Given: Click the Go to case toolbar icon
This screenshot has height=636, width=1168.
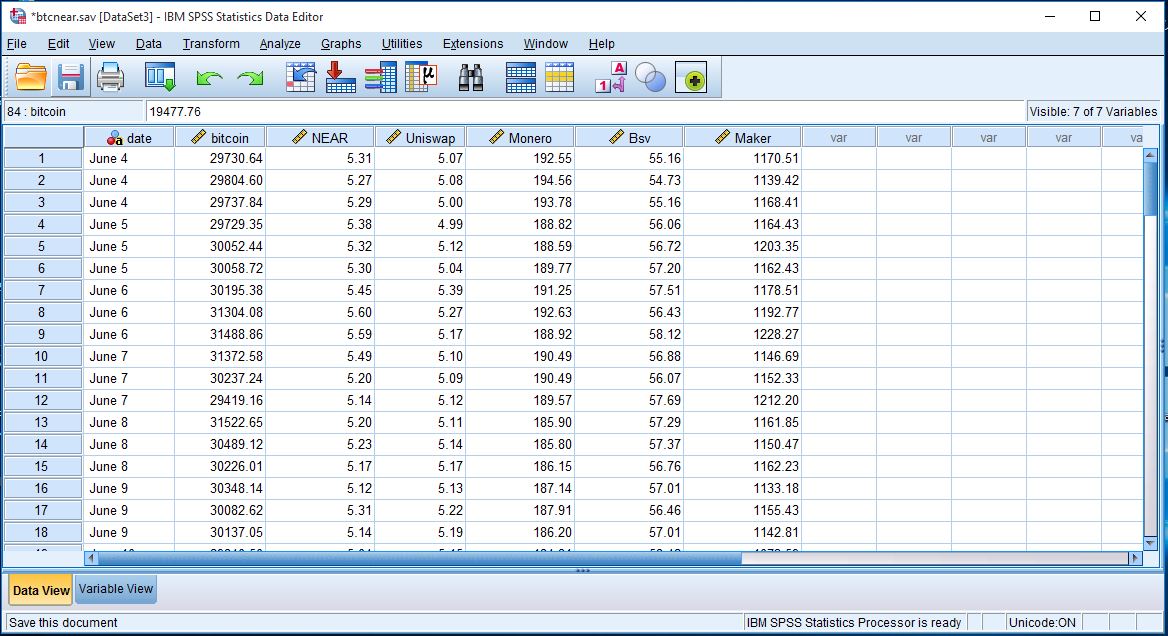Looking at the screenshot, I should pos(300,77).
